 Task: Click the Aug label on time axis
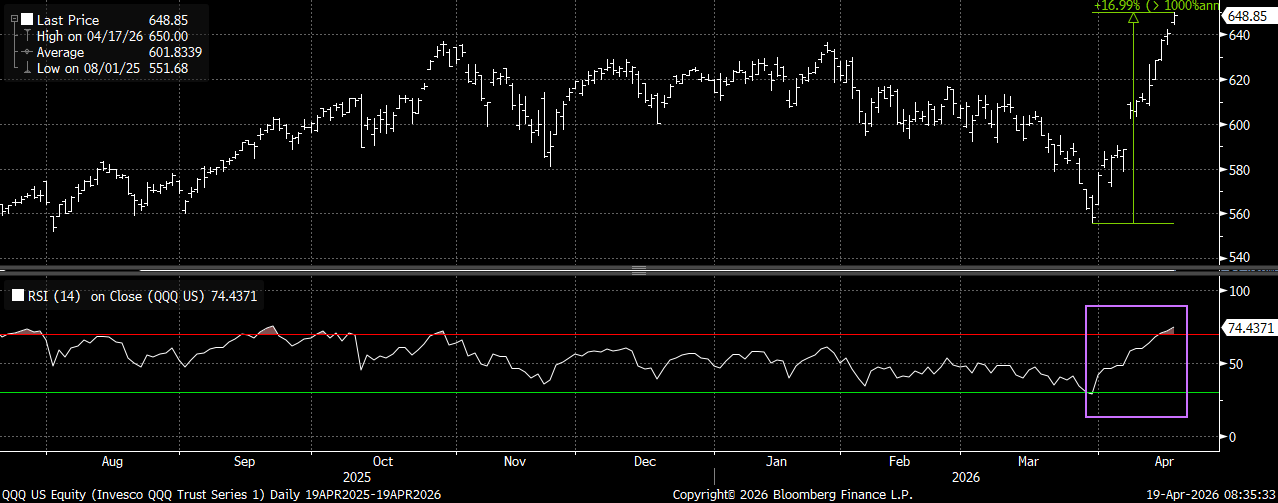(112, 463)
